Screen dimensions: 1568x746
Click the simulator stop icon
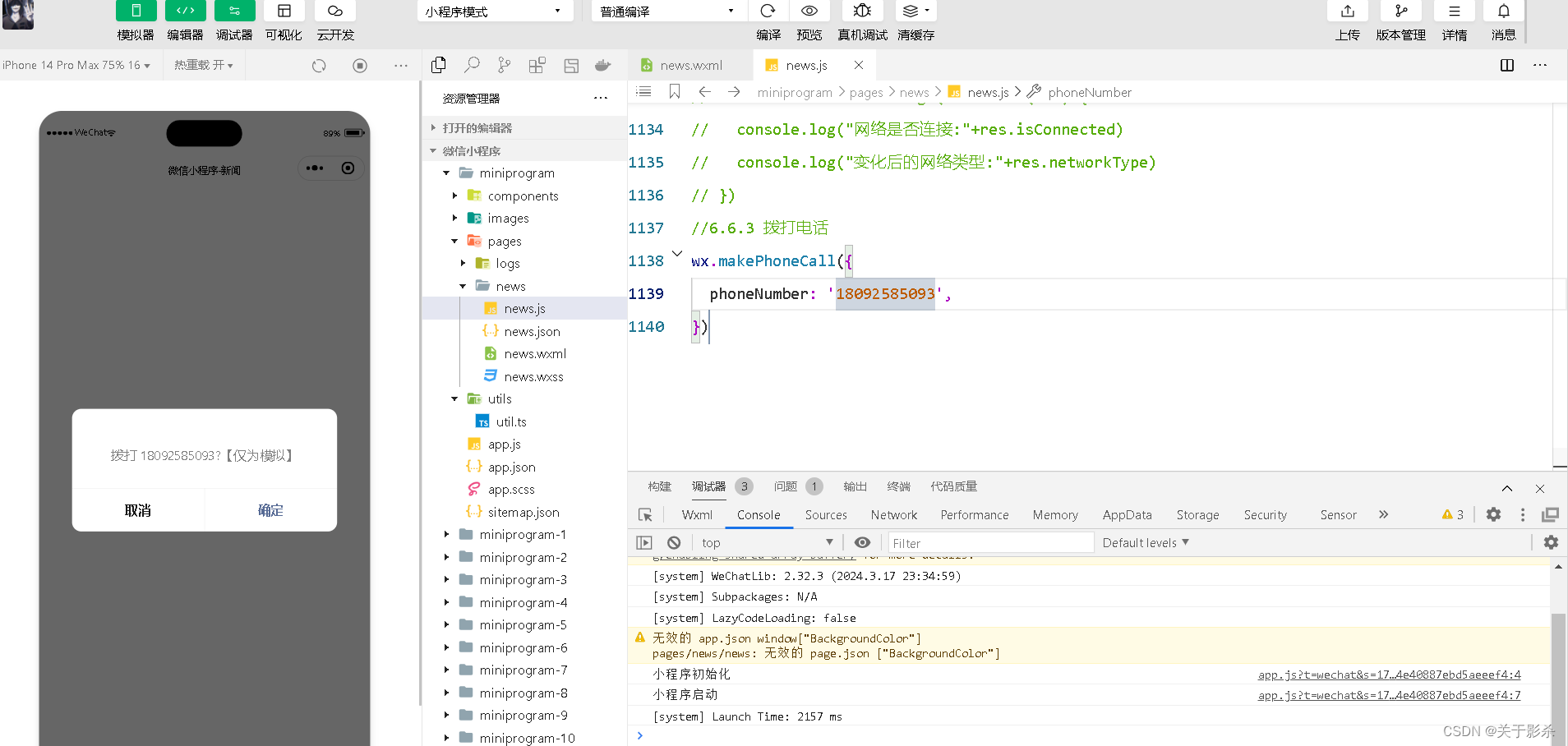[360, 66]
